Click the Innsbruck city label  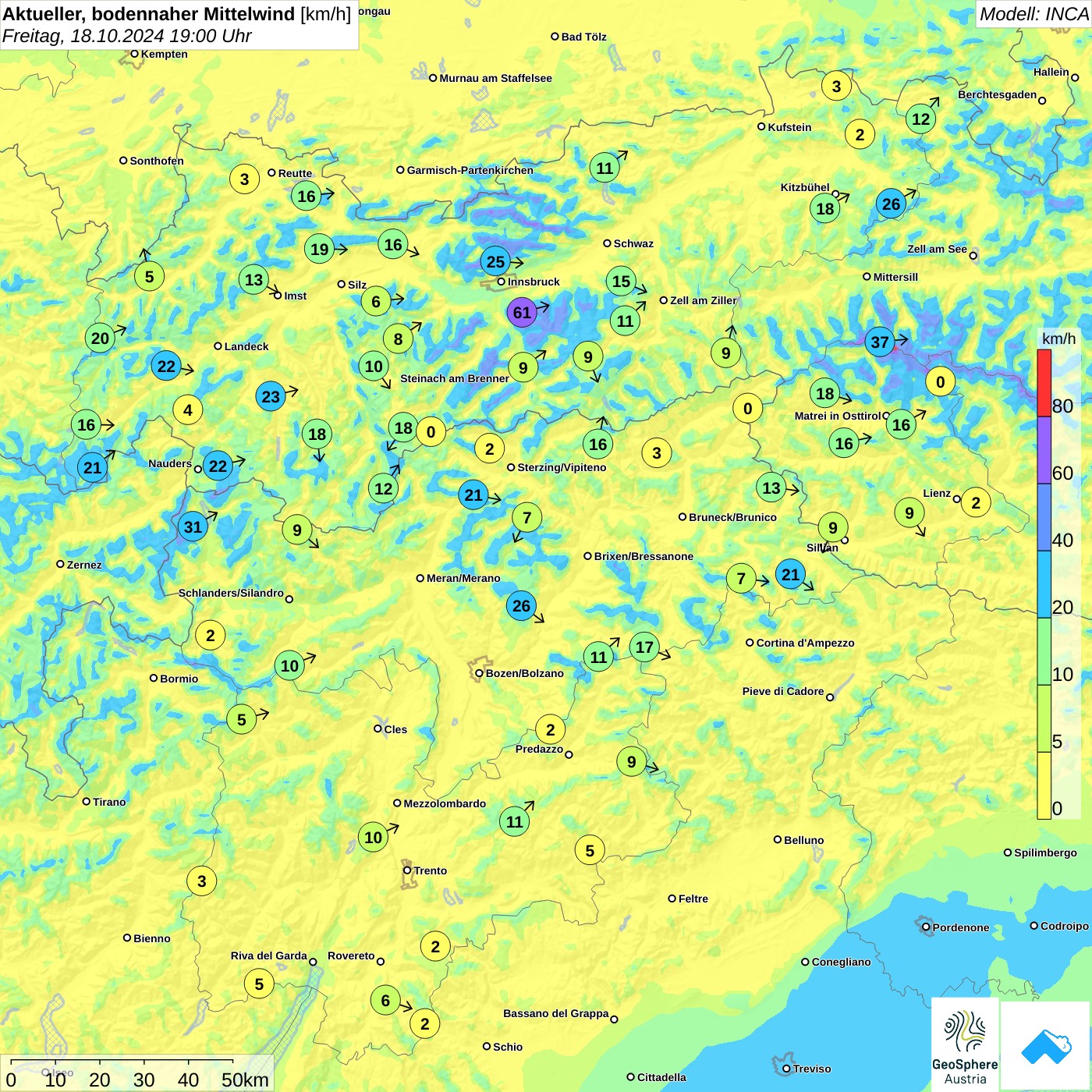(x=534, y=282)
